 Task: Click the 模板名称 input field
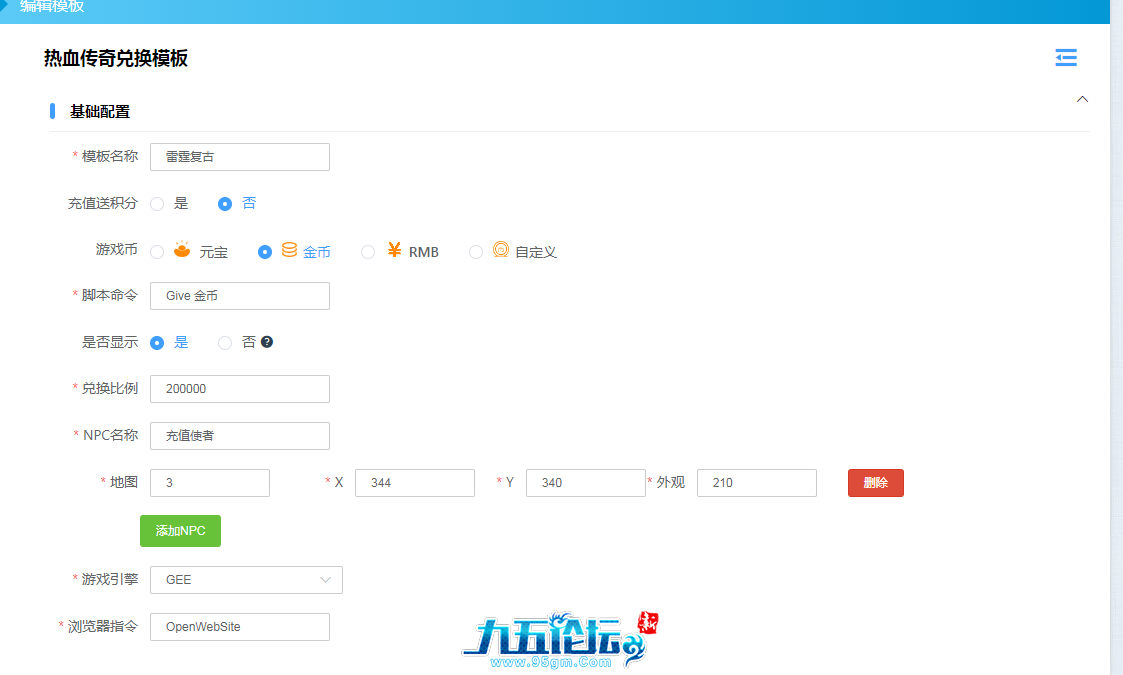tap(239, 157)
